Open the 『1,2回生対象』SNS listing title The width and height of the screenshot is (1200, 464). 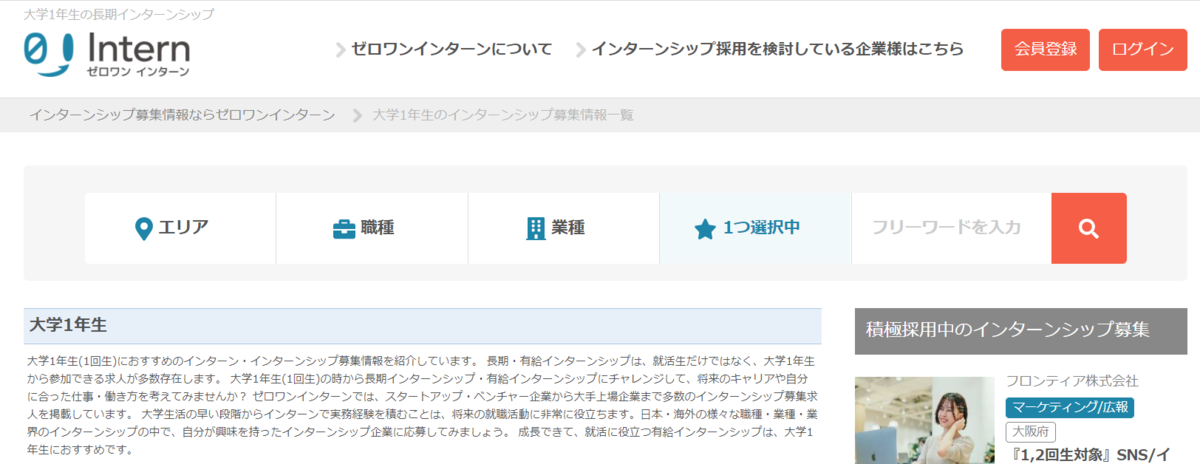pyautogui.click(x=1088, y=455)
